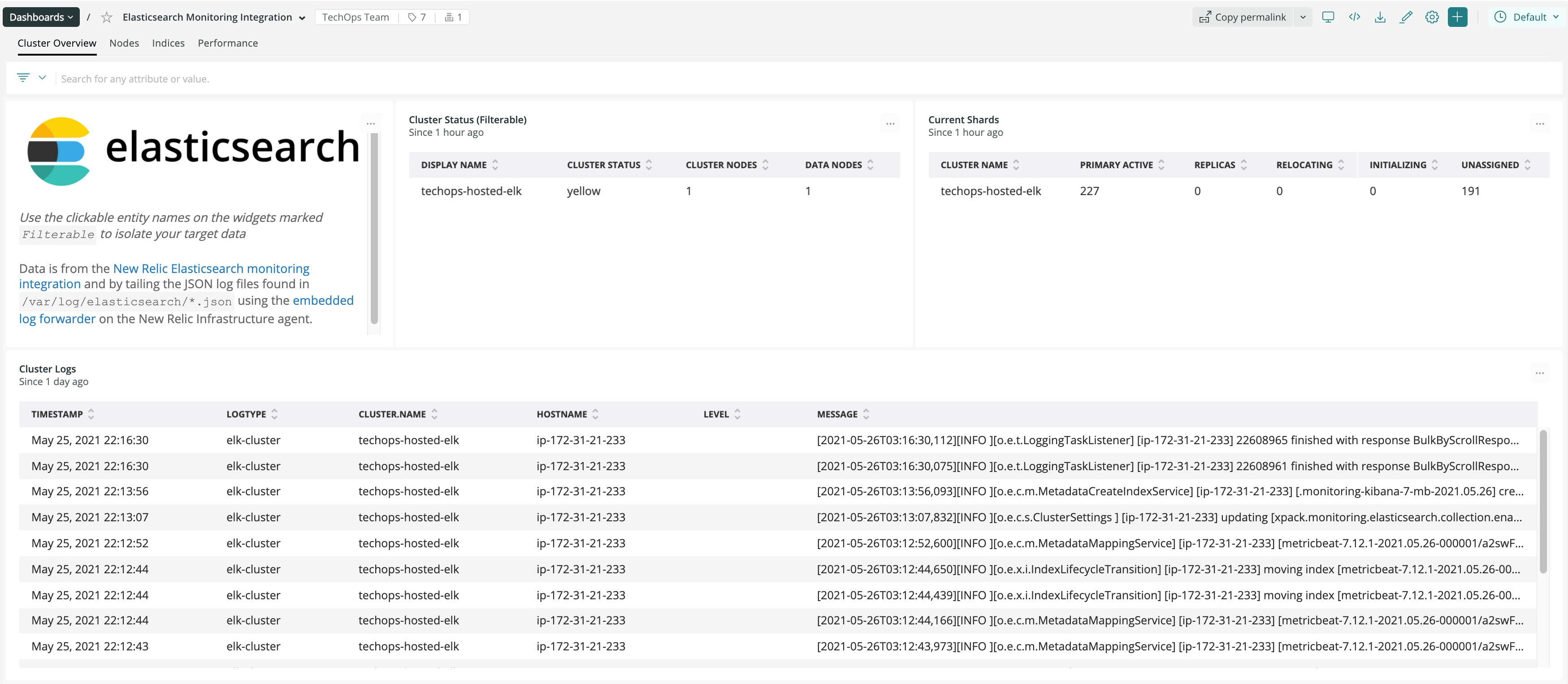
Task: Download dashboard with the export icon
Action: pos(1380,17)
